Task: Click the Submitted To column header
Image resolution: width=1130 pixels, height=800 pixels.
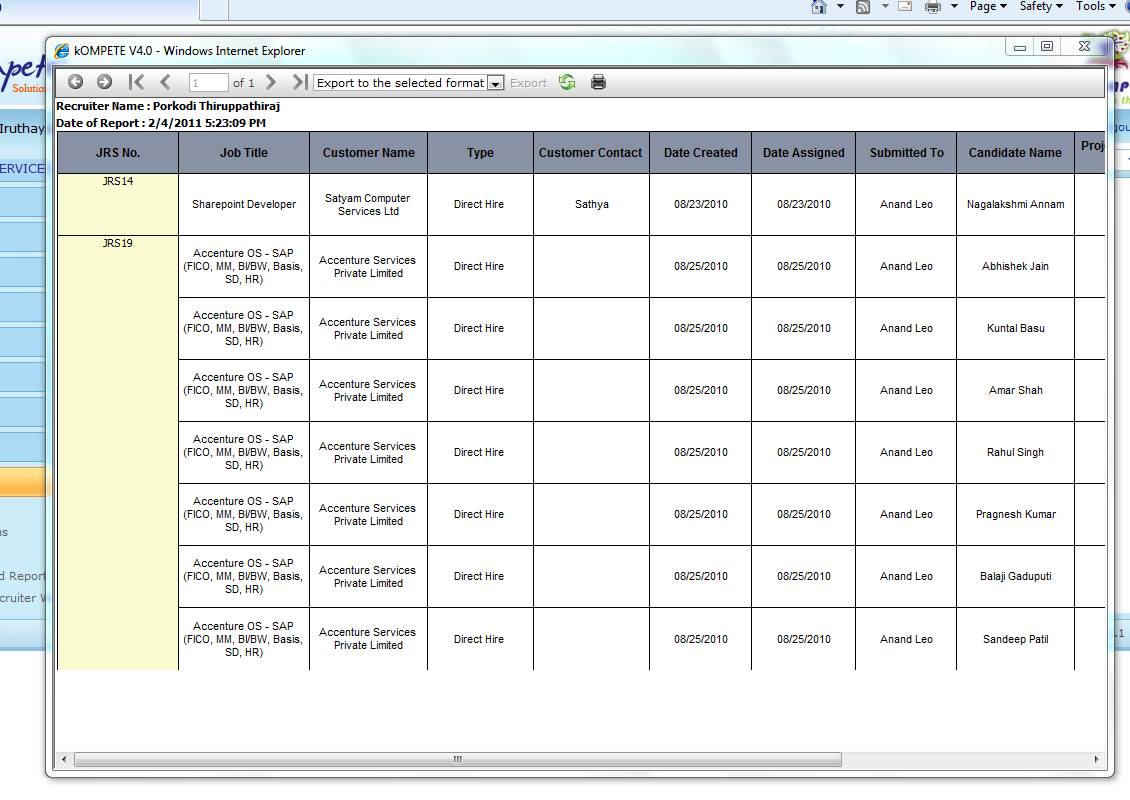Action: click(x=907, y=153)
